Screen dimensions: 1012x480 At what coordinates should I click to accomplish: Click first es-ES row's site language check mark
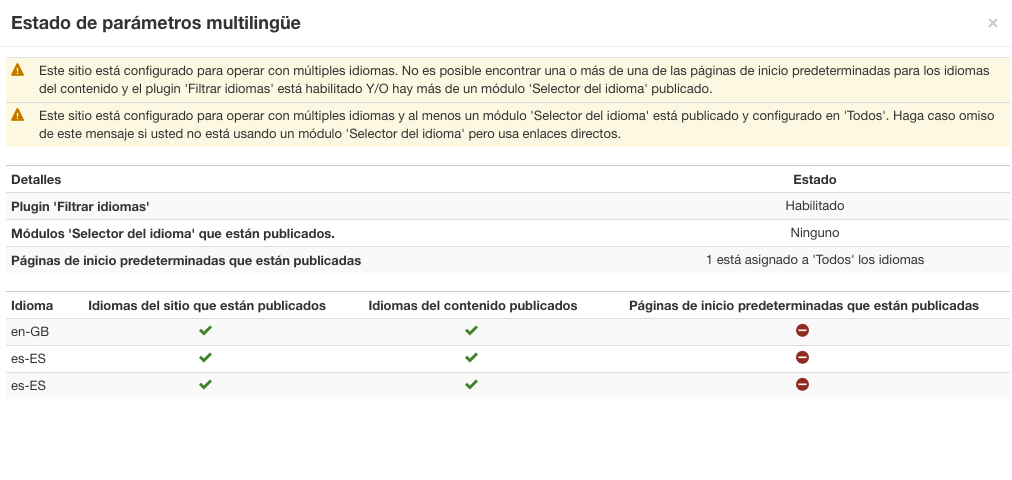point(205,357)
